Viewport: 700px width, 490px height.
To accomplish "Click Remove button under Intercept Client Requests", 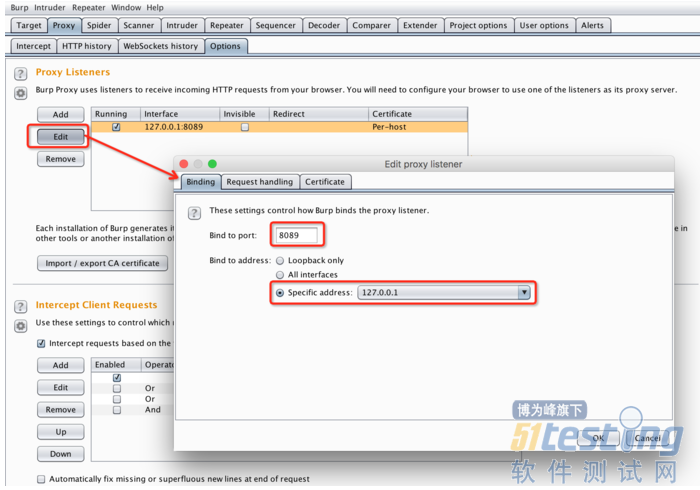I will (61, 410).
